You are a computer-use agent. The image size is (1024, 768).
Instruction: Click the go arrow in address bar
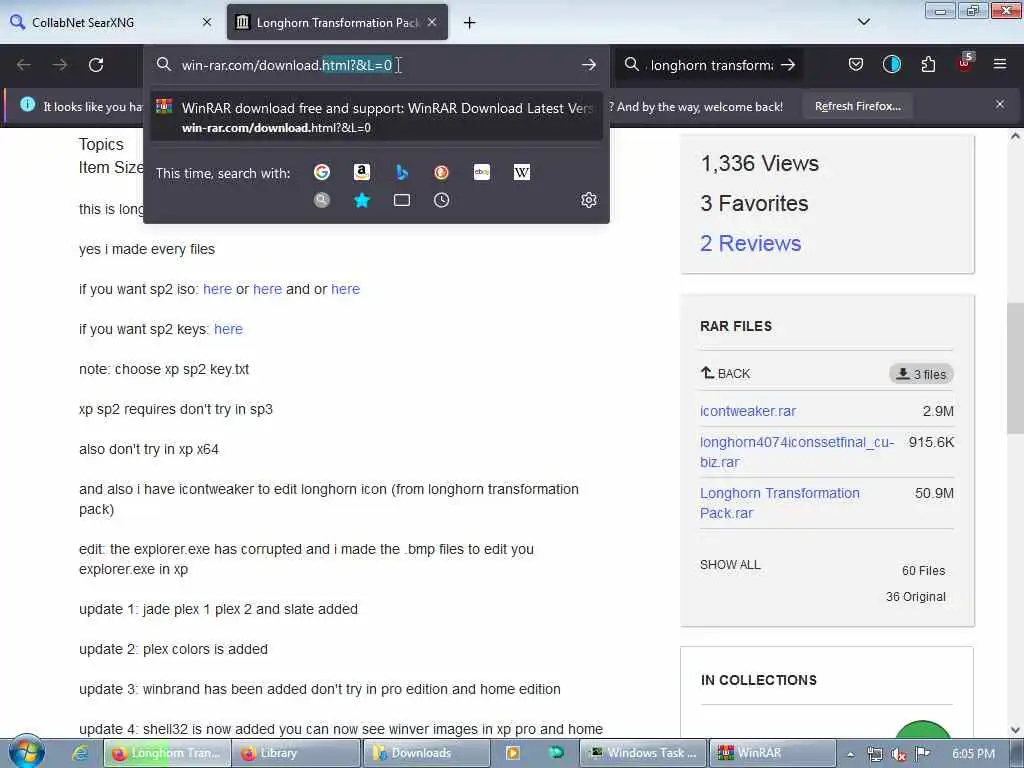click(588, 65)
